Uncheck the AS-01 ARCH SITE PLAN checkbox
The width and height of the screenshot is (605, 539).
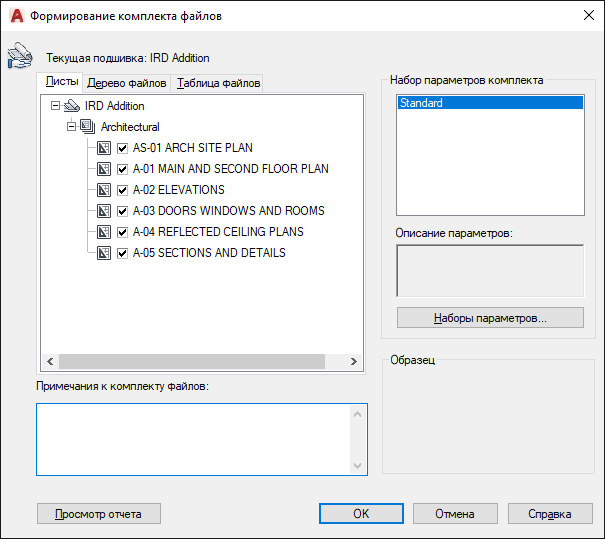point(123,148)
